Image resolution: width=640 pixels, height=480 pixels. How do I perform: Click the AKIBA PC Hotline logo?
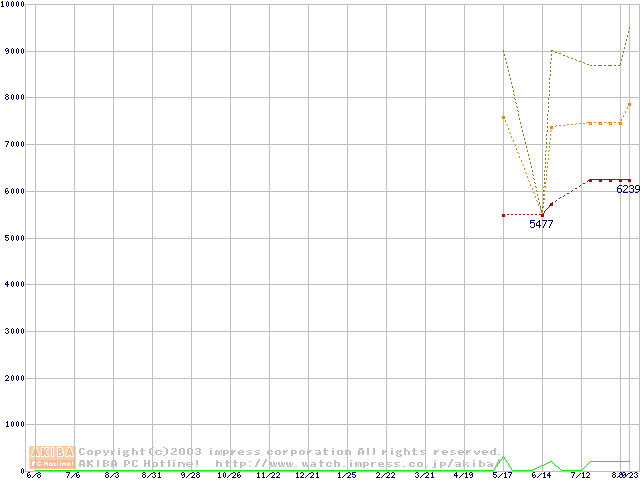click(53, 457)
